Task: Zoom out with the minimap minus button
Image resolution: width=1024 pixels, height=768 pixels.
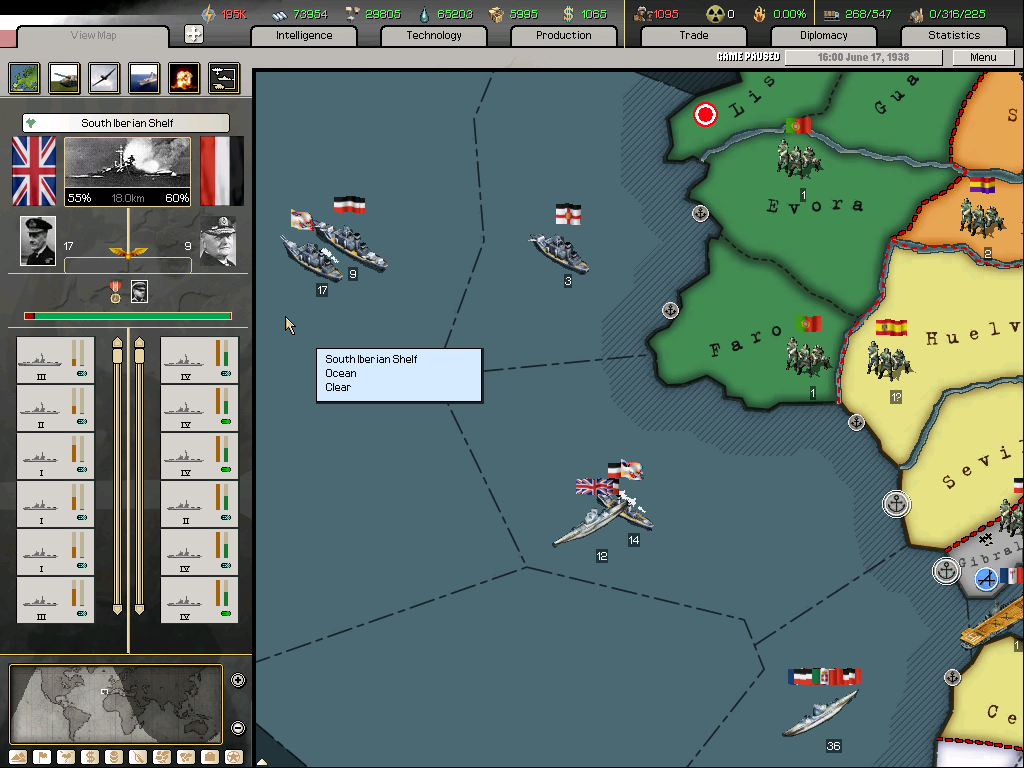Action: pyautogui.click(x=238, y=728)
